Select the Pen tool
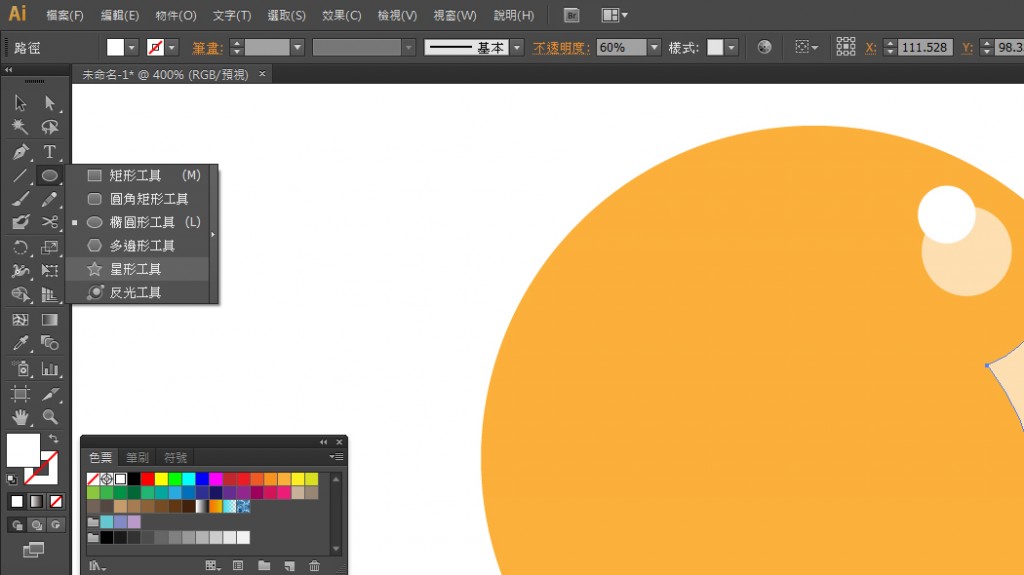Viewport: 1024px width, 575px height. coord(20,152)
